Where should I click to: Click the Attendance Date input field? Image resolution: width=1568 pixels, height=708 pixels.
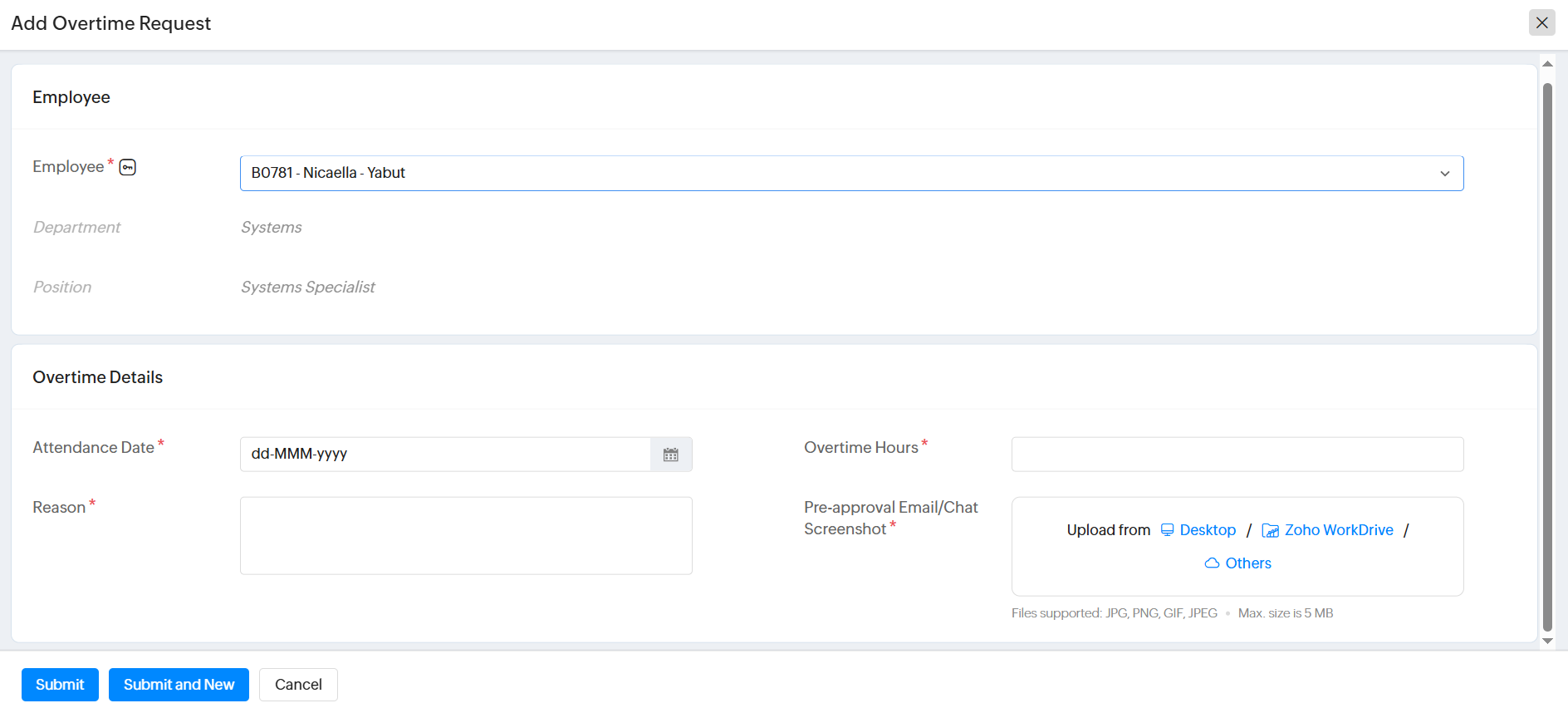pos(445,455)
